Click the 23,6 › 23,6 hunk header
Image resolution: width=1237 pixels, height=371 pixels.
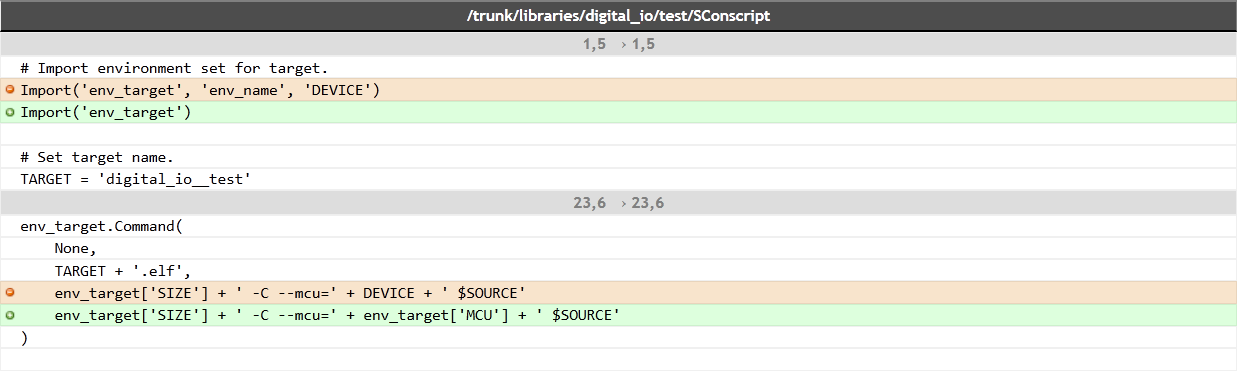[x=618, y=203]
